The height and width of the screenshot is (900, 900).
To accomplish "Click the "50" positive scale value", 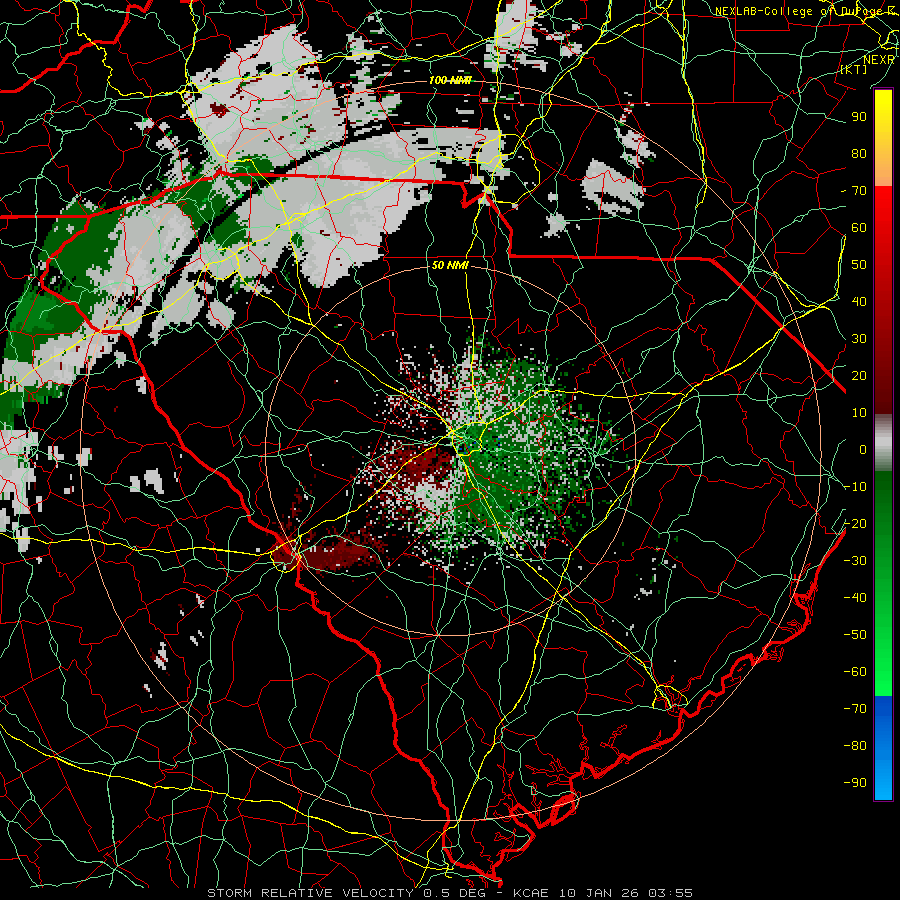I will (x=859, y=265).
